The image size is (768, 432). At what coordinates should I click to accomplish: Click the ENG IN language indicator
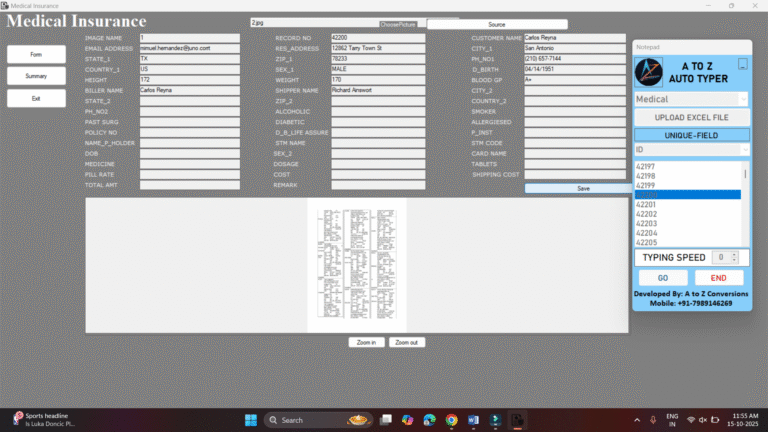coord(672,420)
